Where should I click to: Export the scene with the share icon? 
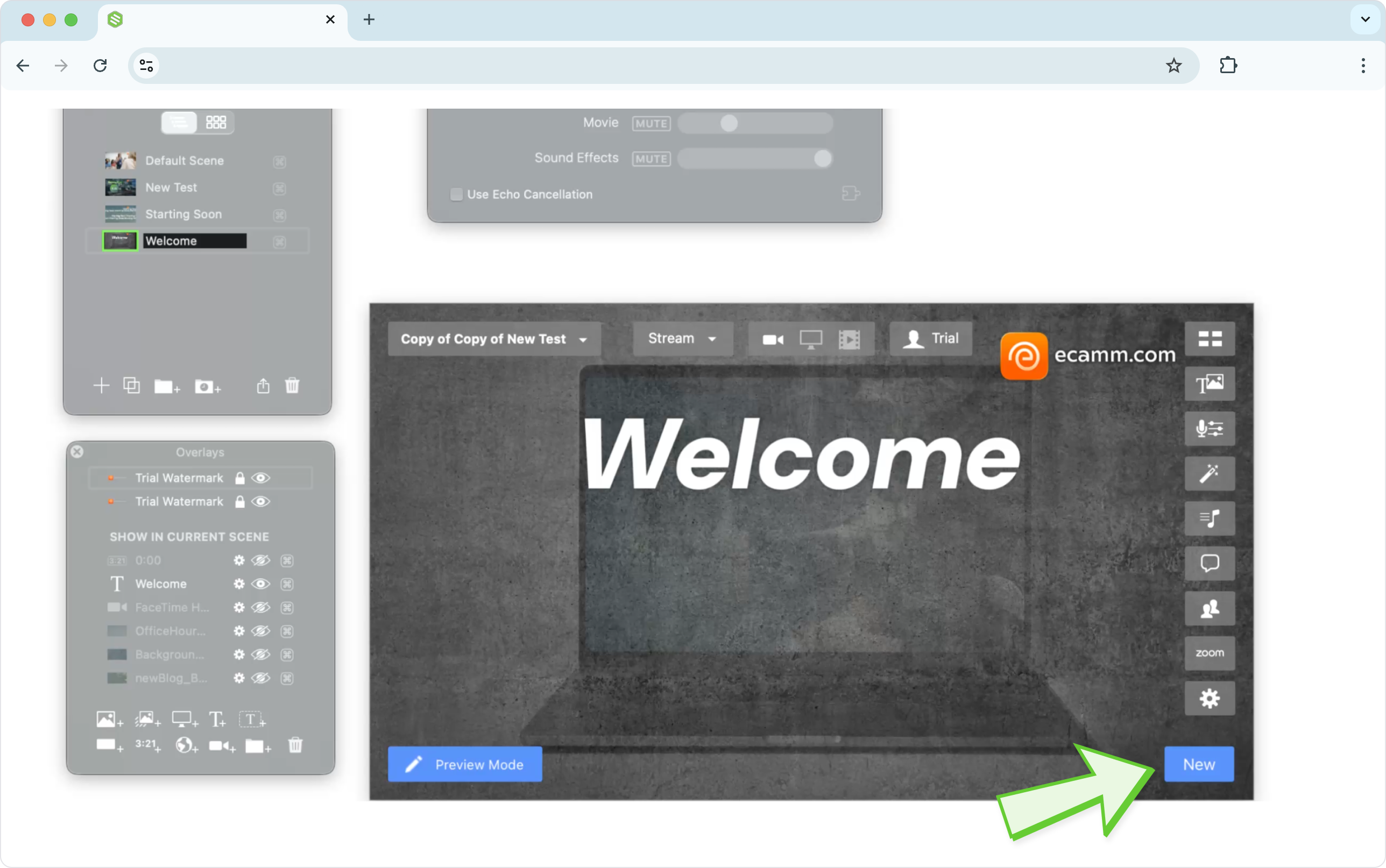[x=263, y=385]
